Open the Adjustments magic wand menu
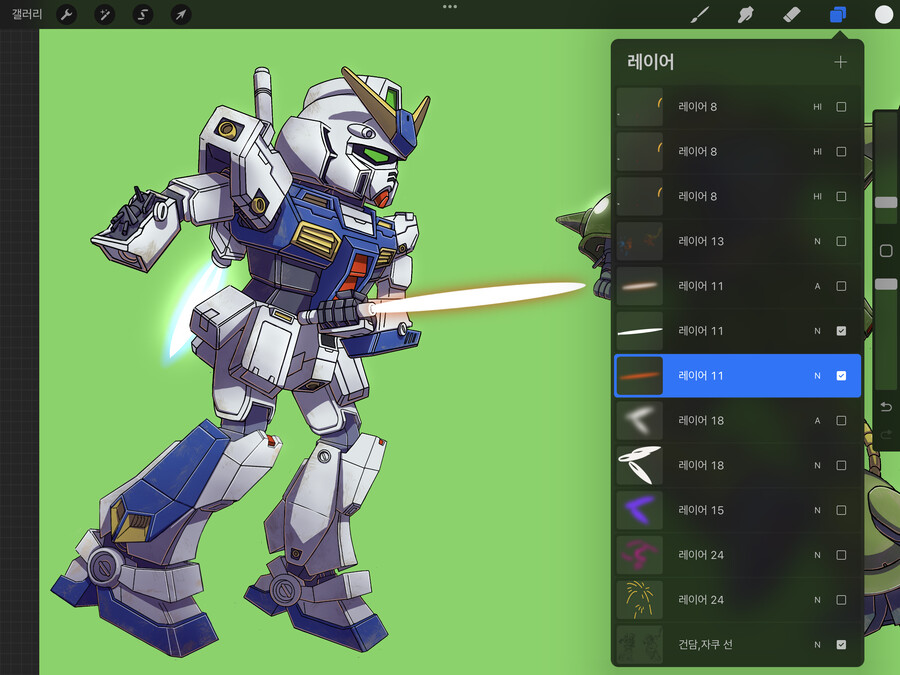The image size is (900, 675). click(x=104, y=14)
